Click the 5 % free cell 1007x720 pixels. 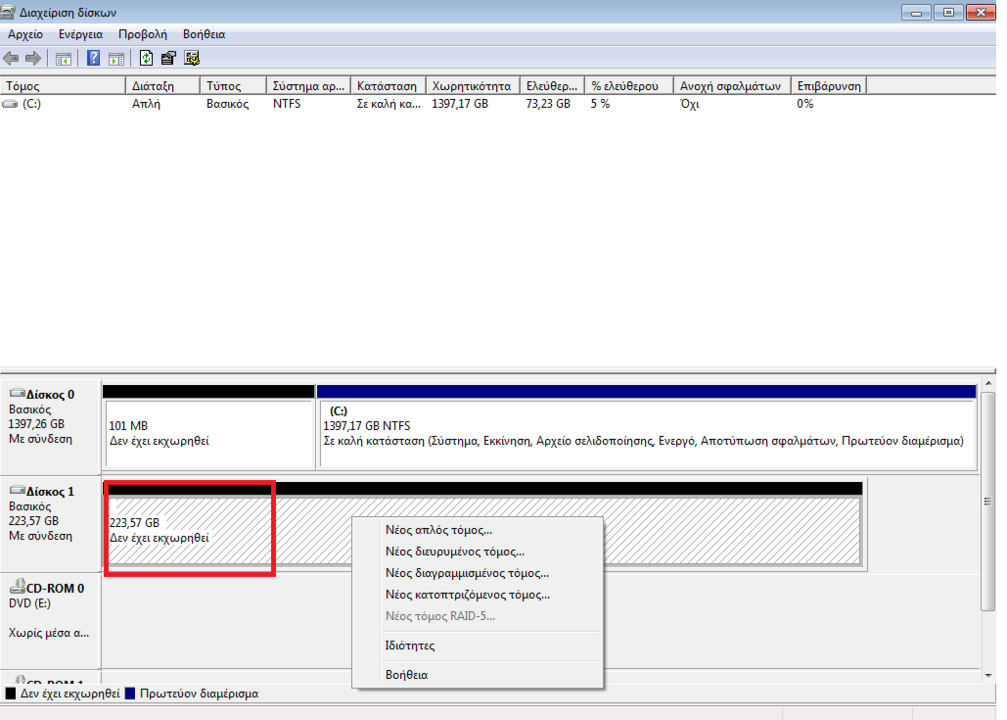(600, 104)
